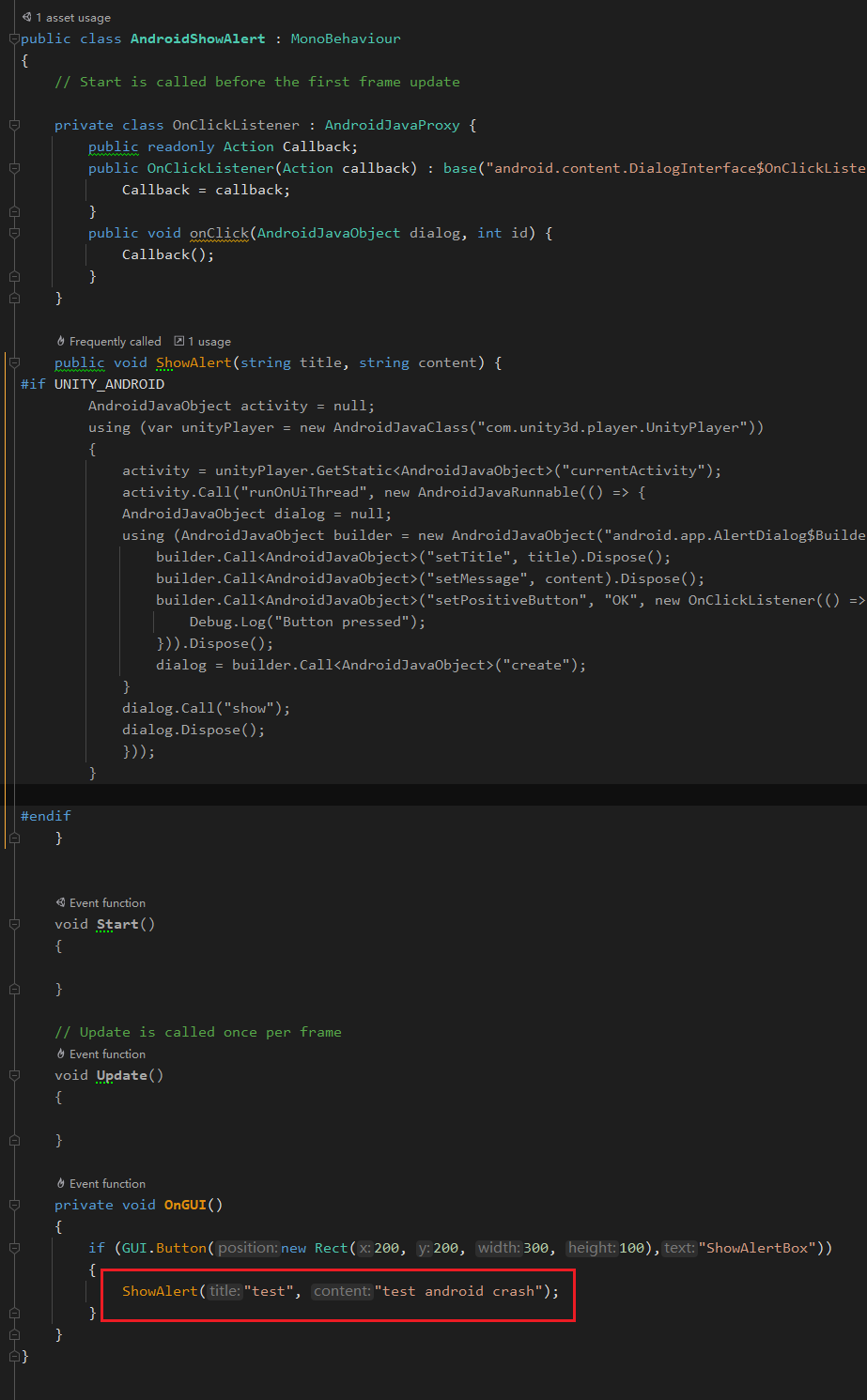Place the caret on the UNITY_ANDROID directive
Image resolution: width=867 pixels, height=1400 pixels.
[110, 384]
